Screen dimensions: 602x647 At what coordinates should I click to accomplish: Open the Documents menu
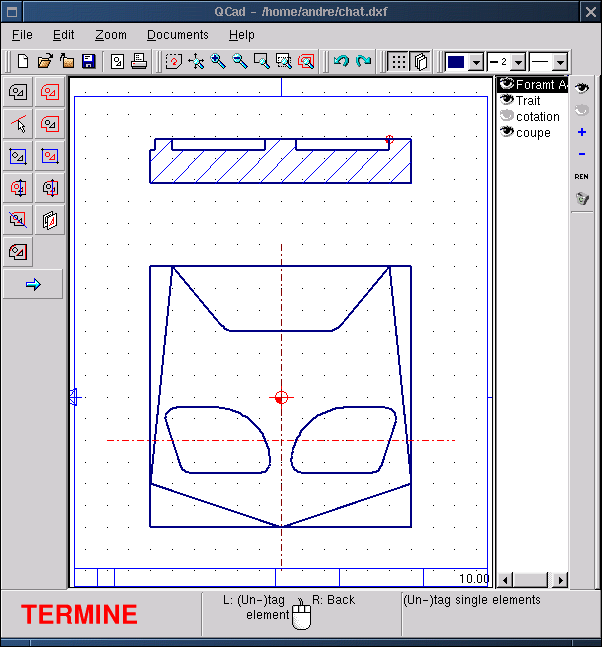click(178, 35)
